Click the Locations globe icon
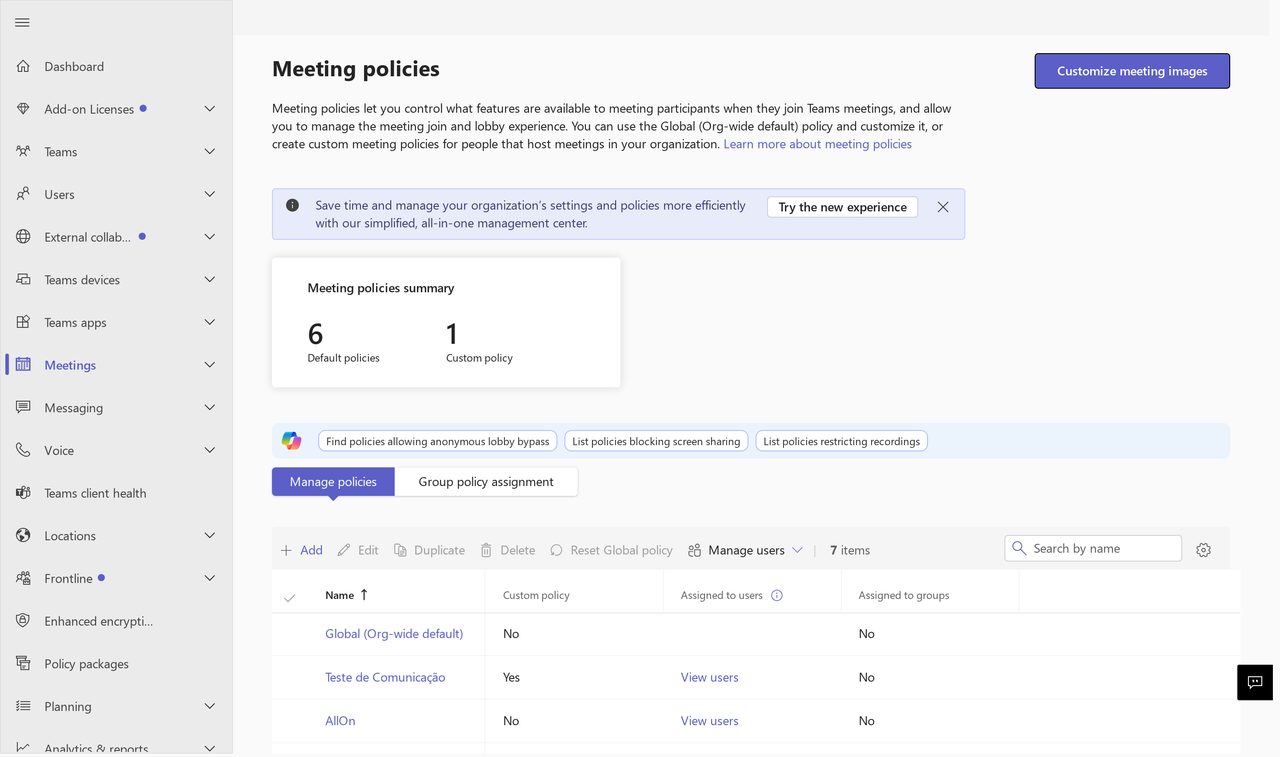The width and height of the screenshot is (1280, 757). coord(23,536)
